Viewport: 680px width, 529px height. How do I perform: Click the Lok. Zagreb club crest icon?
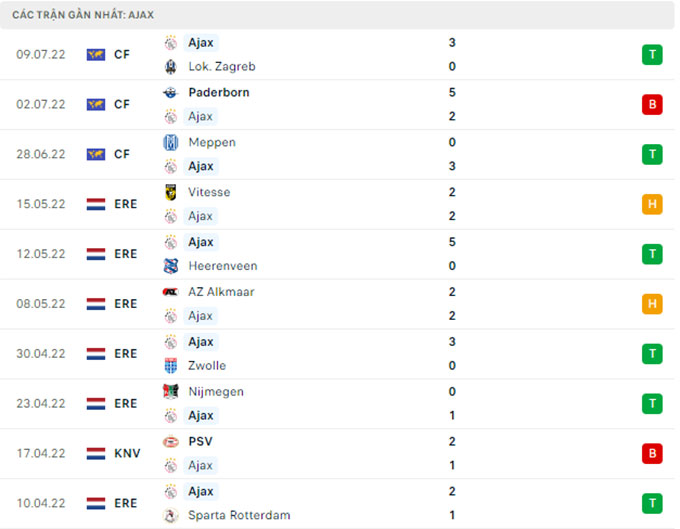point(170,66)
